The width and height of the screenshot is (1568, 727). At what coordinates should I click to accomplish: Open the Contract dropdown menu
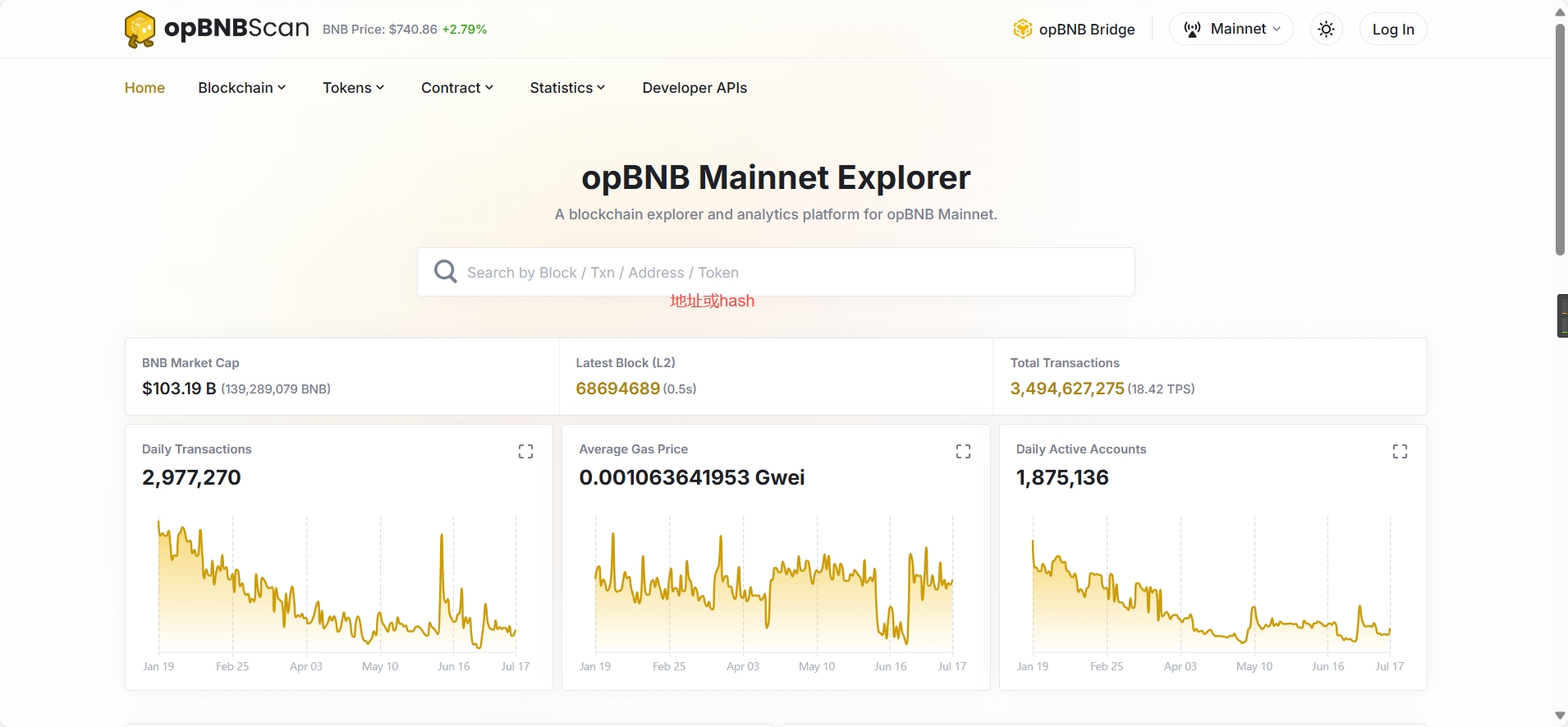(457, 88)
